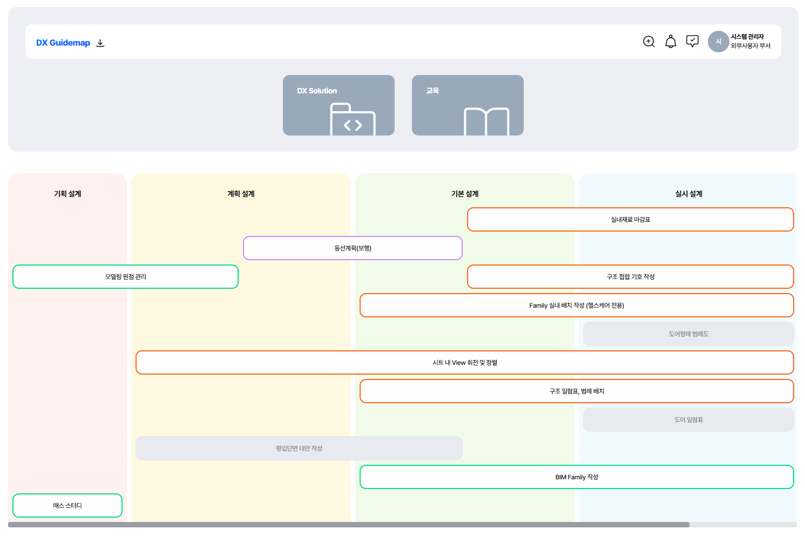Select the 실시 설계 column header

(x=688, y=194)
